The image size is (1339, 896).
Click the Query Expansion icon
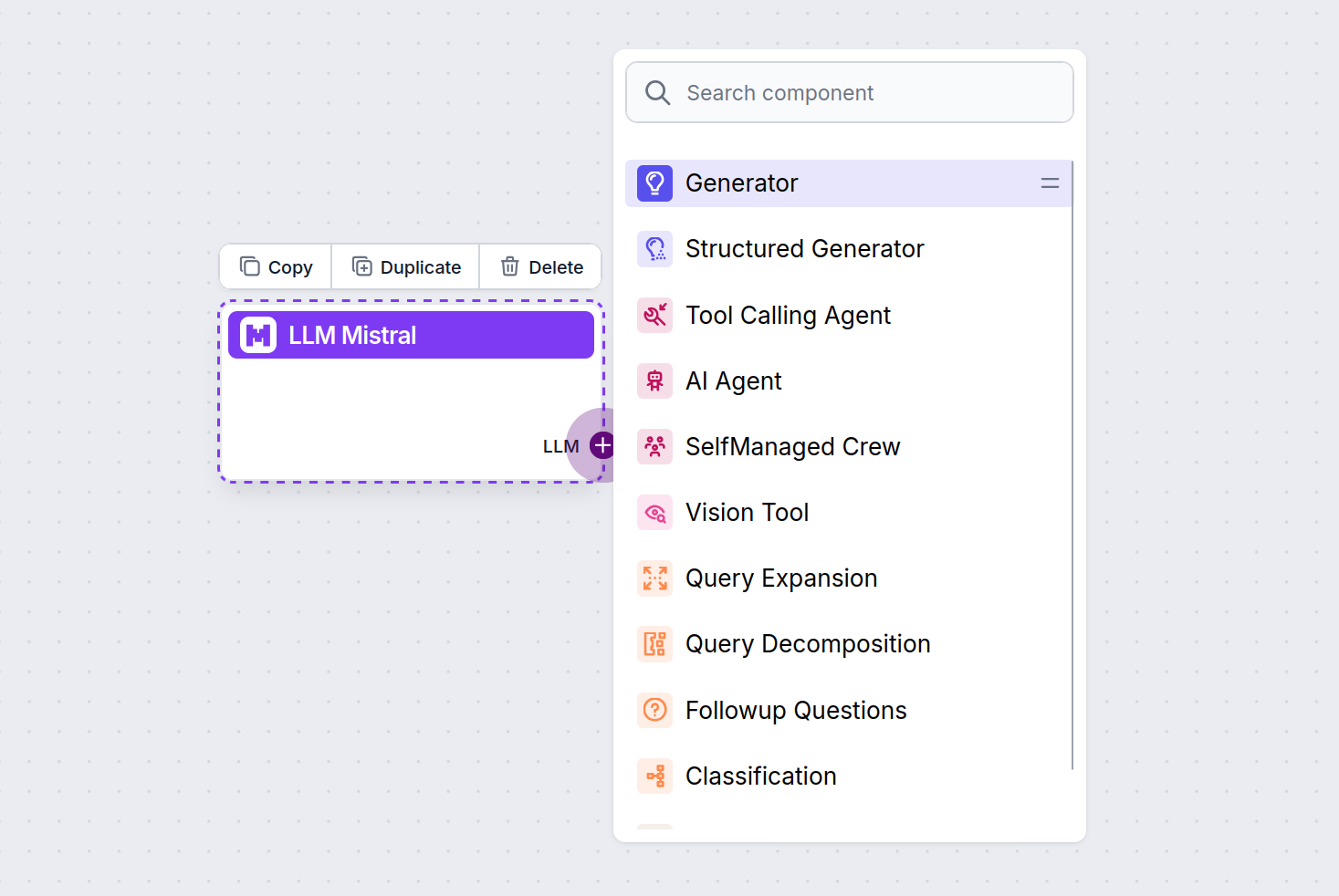click(x=654, y=578)
